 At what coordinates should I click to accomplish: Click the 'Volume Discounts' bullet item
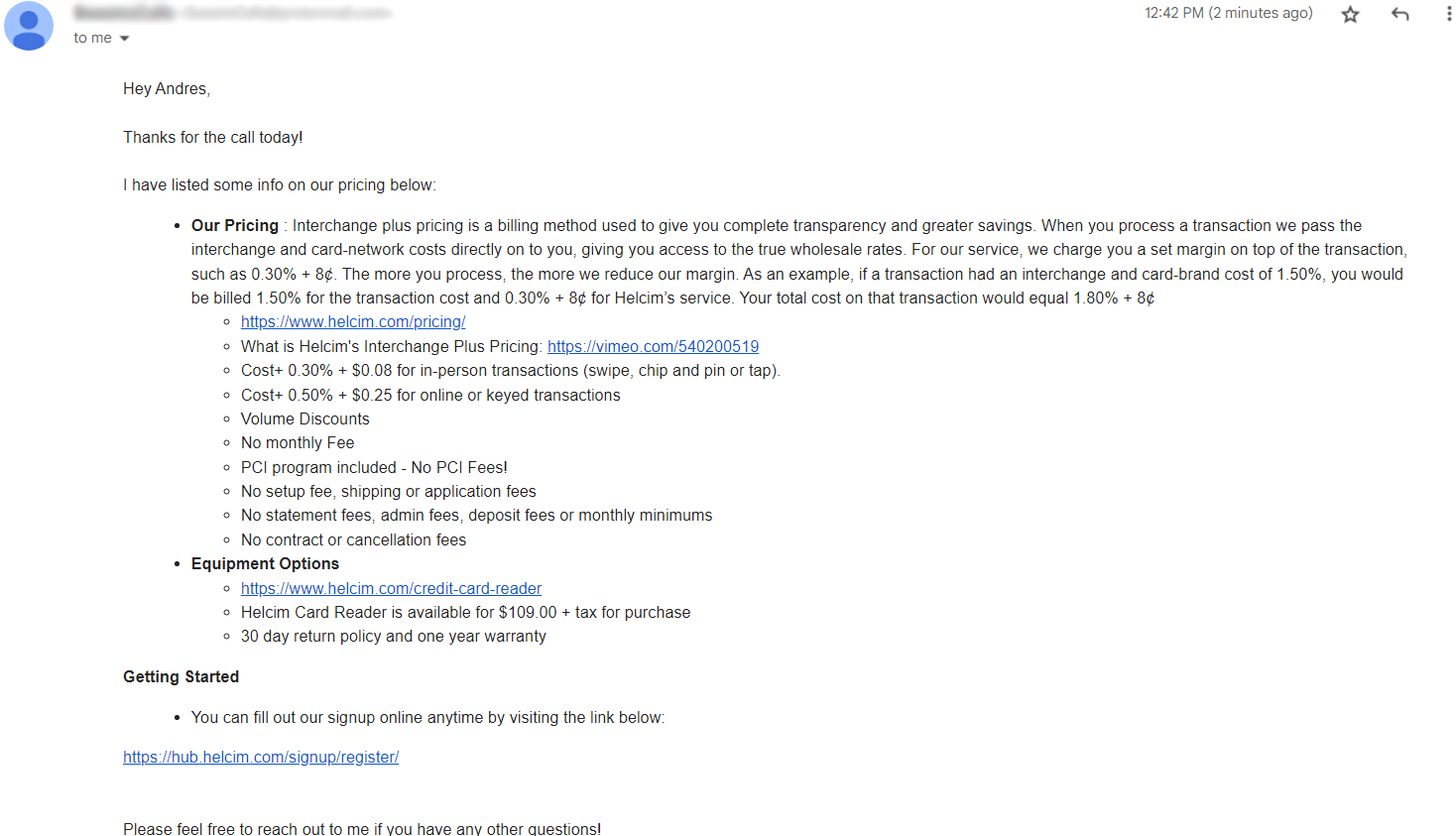pyautogui.click(x=304, y=418)
